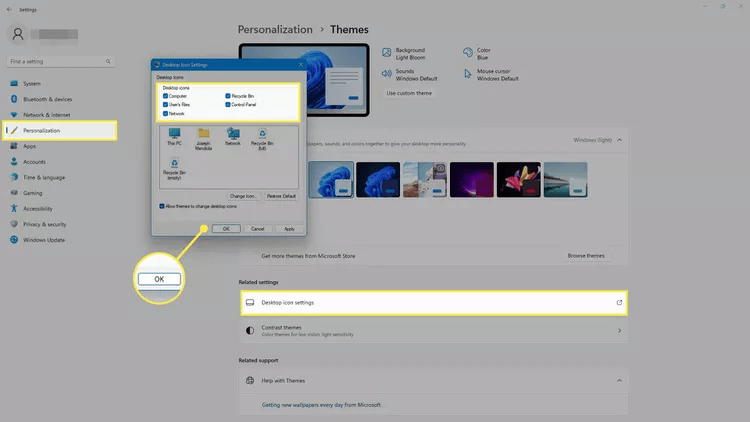
Task: Open the Contrast themes row
Action: (434, 331)
